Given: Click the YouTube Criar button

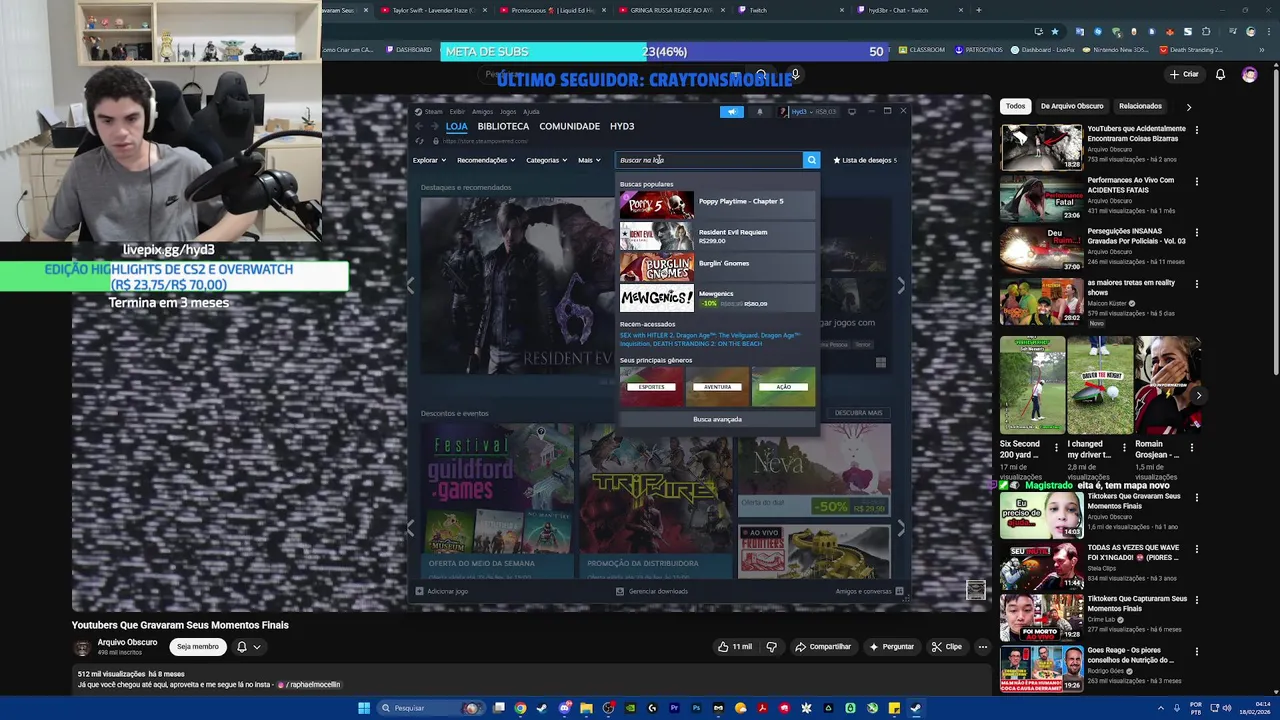Looking at the screenshot, I should pos(1184,74).
